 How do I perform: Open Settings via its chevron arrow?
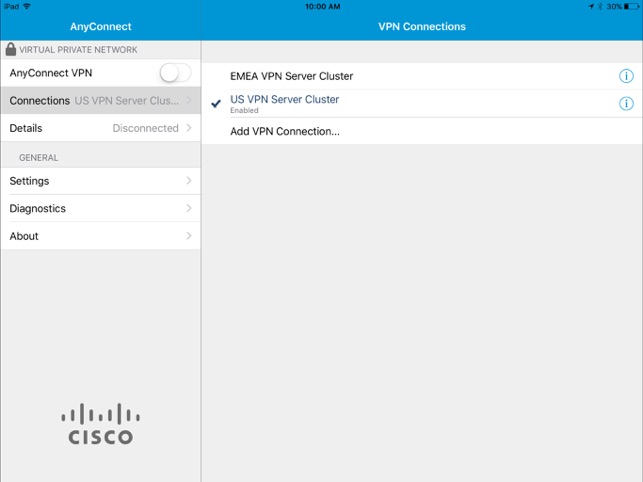(189, 181)
